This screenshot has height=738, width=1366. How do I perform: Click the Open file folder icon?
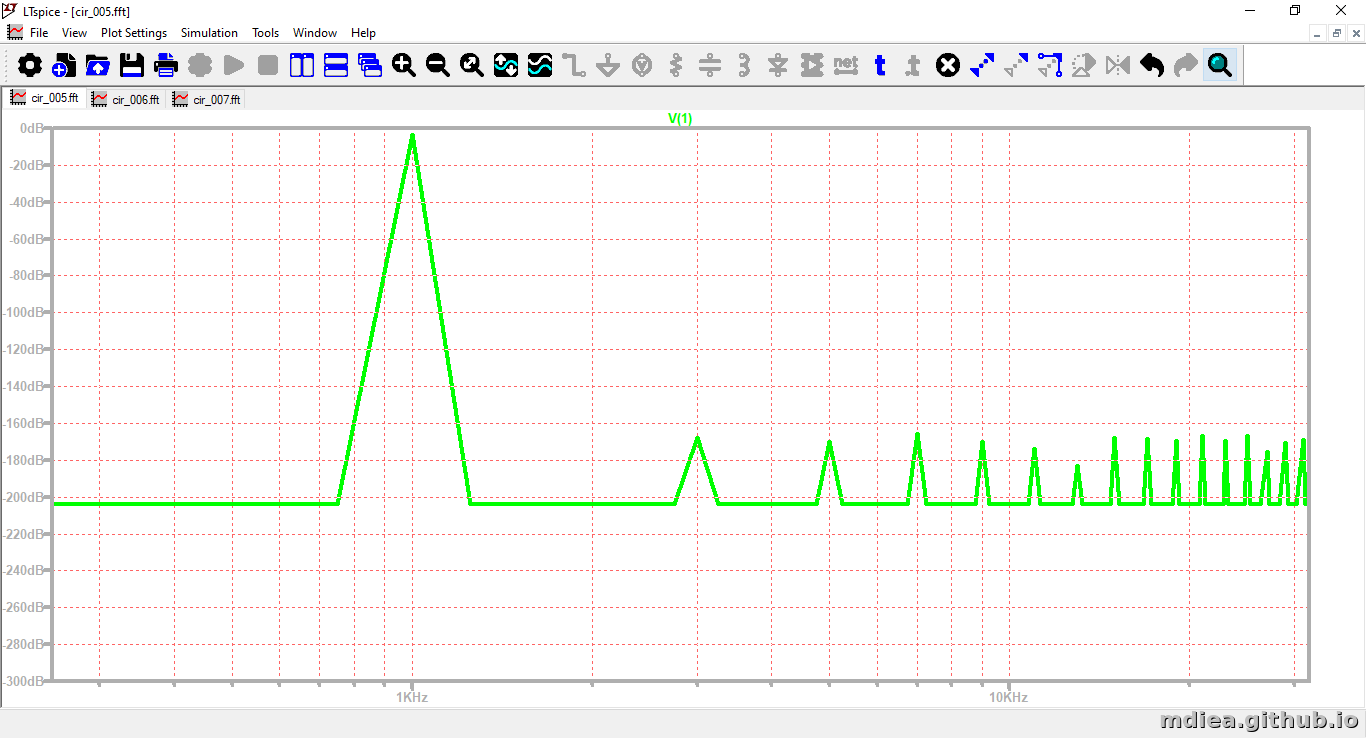click(x=98, y=66)
